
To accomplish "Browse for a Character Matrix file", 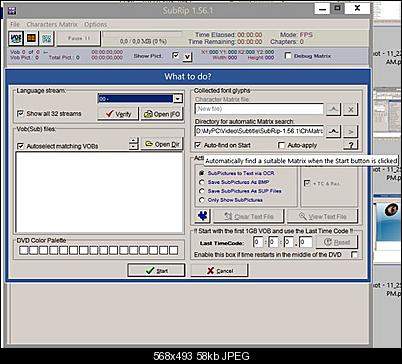I will click(333, 109).
